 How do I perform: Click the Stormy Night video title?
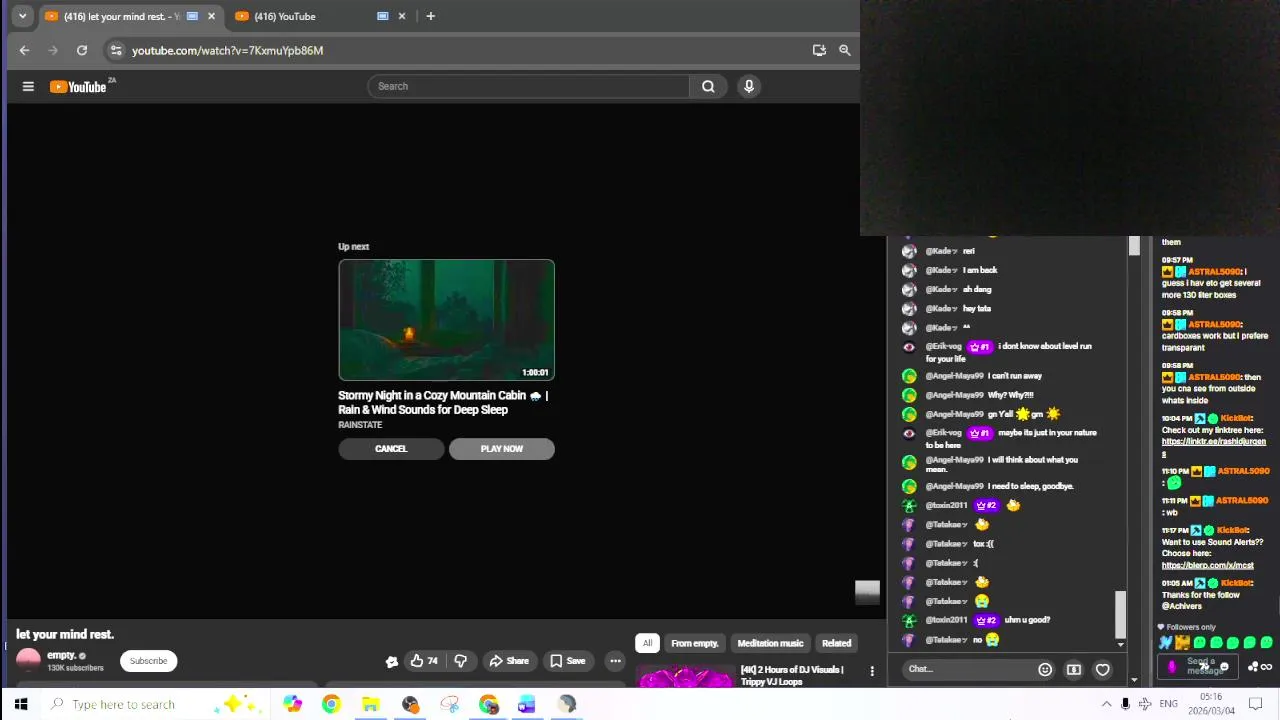[x=443, y=402]
